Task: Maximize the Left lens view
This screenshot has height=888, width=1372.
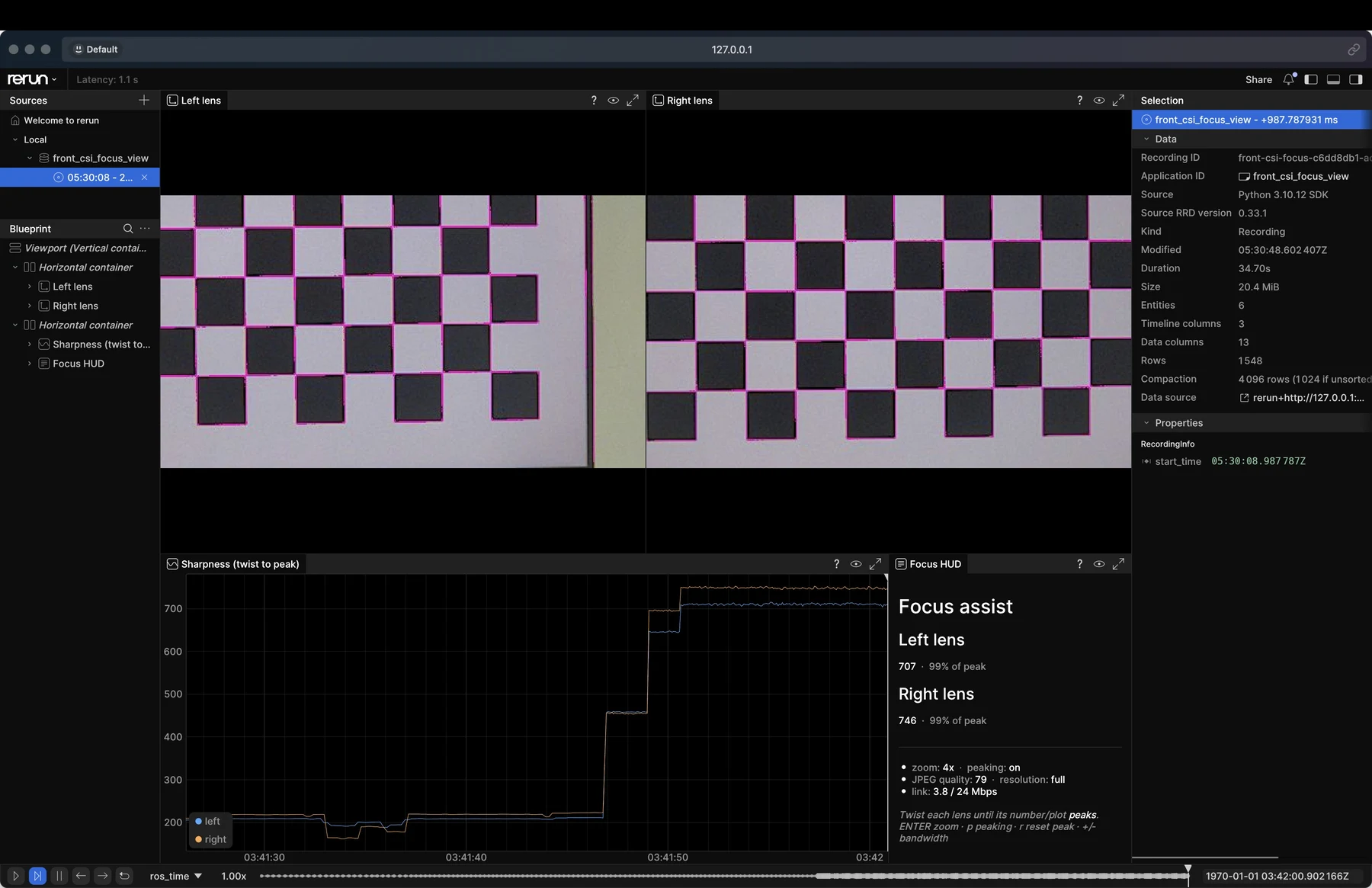Action: (633, 100)
